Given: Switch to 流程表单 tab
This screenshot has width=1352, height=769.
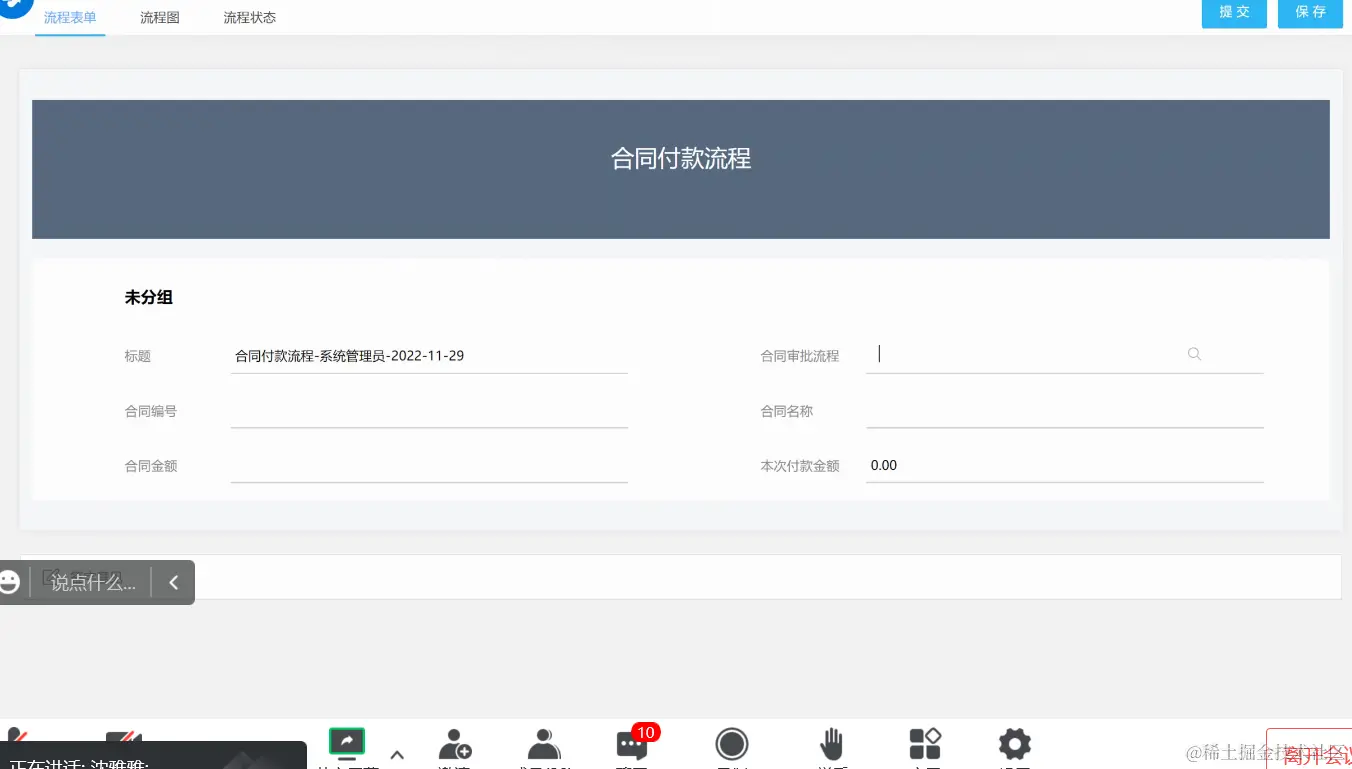Looking at the screenshot, I should pos(70,17).
